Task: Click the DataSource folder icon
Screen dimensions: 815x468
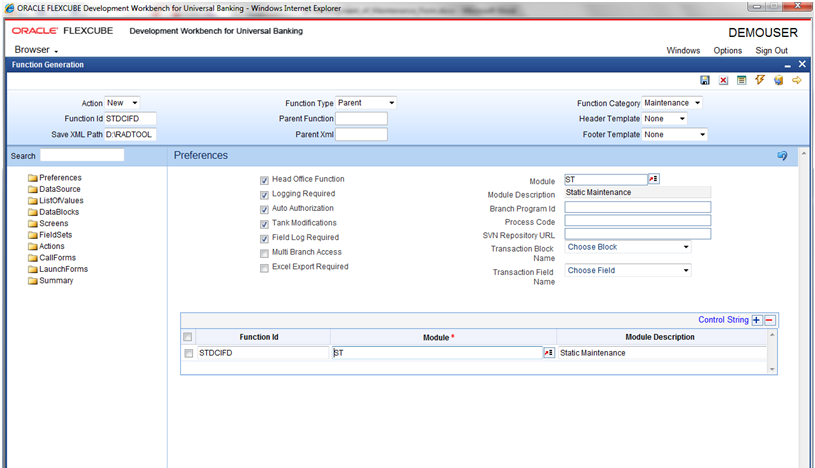Action: [x=33, y=189]
